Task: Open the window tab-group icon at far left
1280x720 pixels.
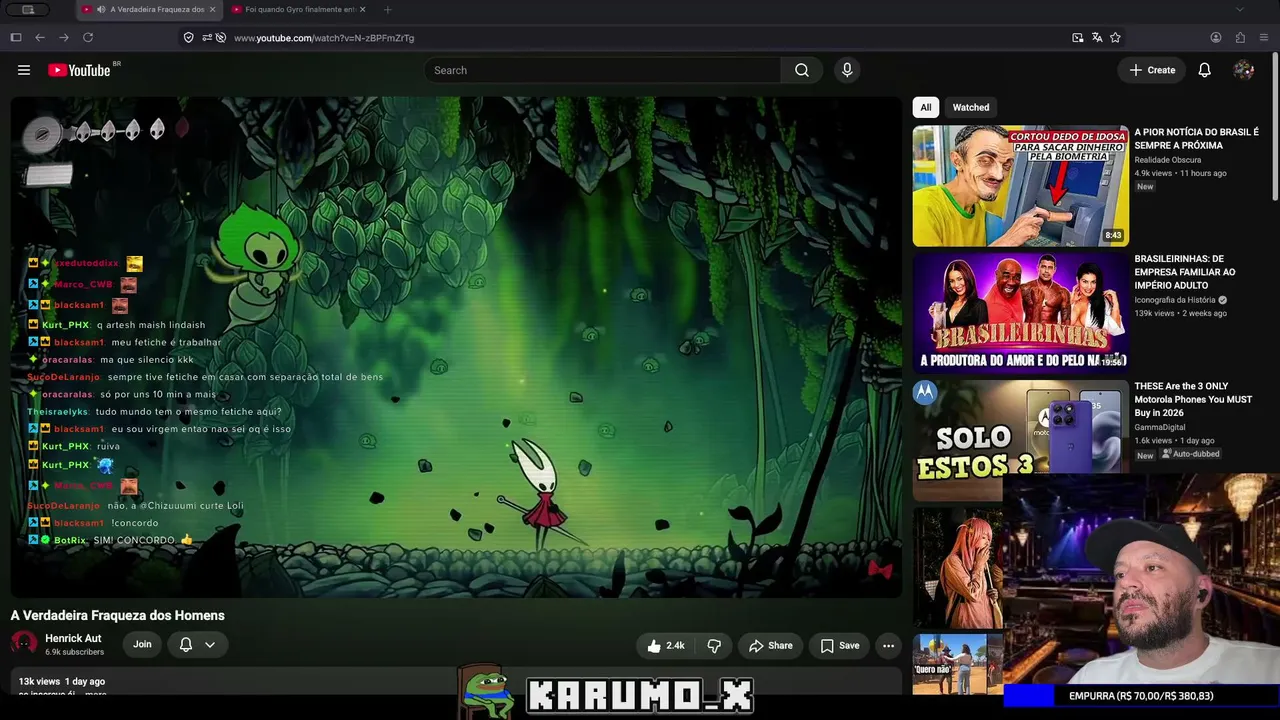Action: (x=28, y=10)
